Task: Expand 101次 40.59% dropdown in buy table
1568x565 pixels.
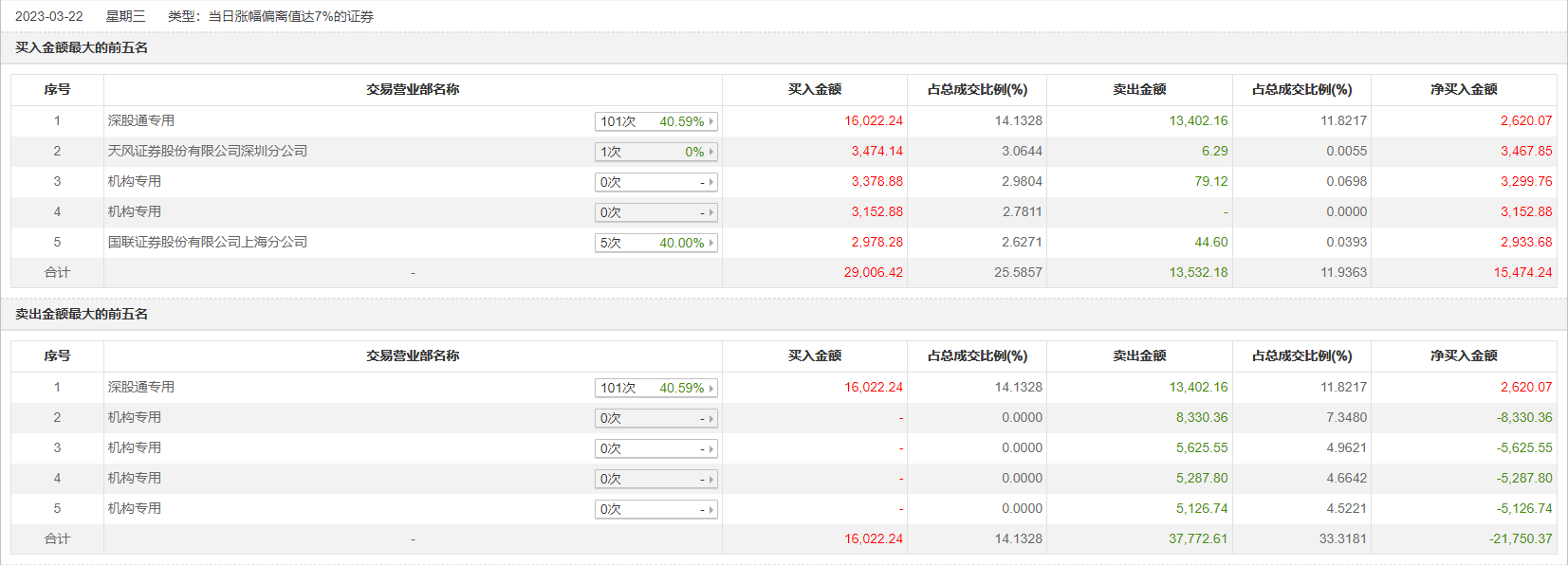Action: click(655, 121)
